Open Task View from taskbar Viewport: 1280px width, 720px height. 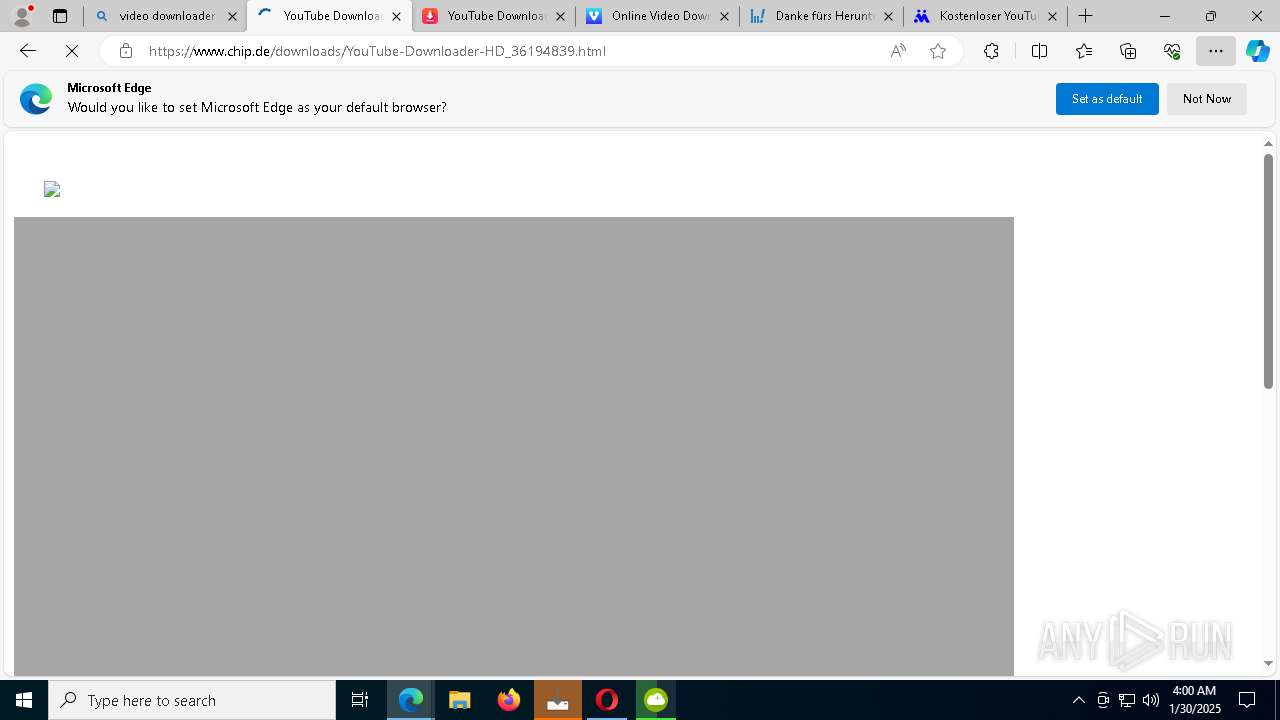(360, 700)
